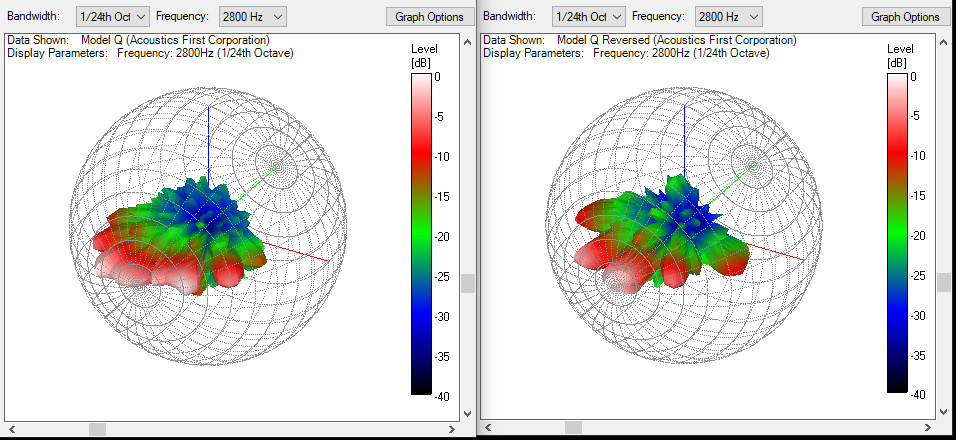The image size is (956, 440).
Task: Open Graph Options for Model Q Reversed
Action: [906, 17]
